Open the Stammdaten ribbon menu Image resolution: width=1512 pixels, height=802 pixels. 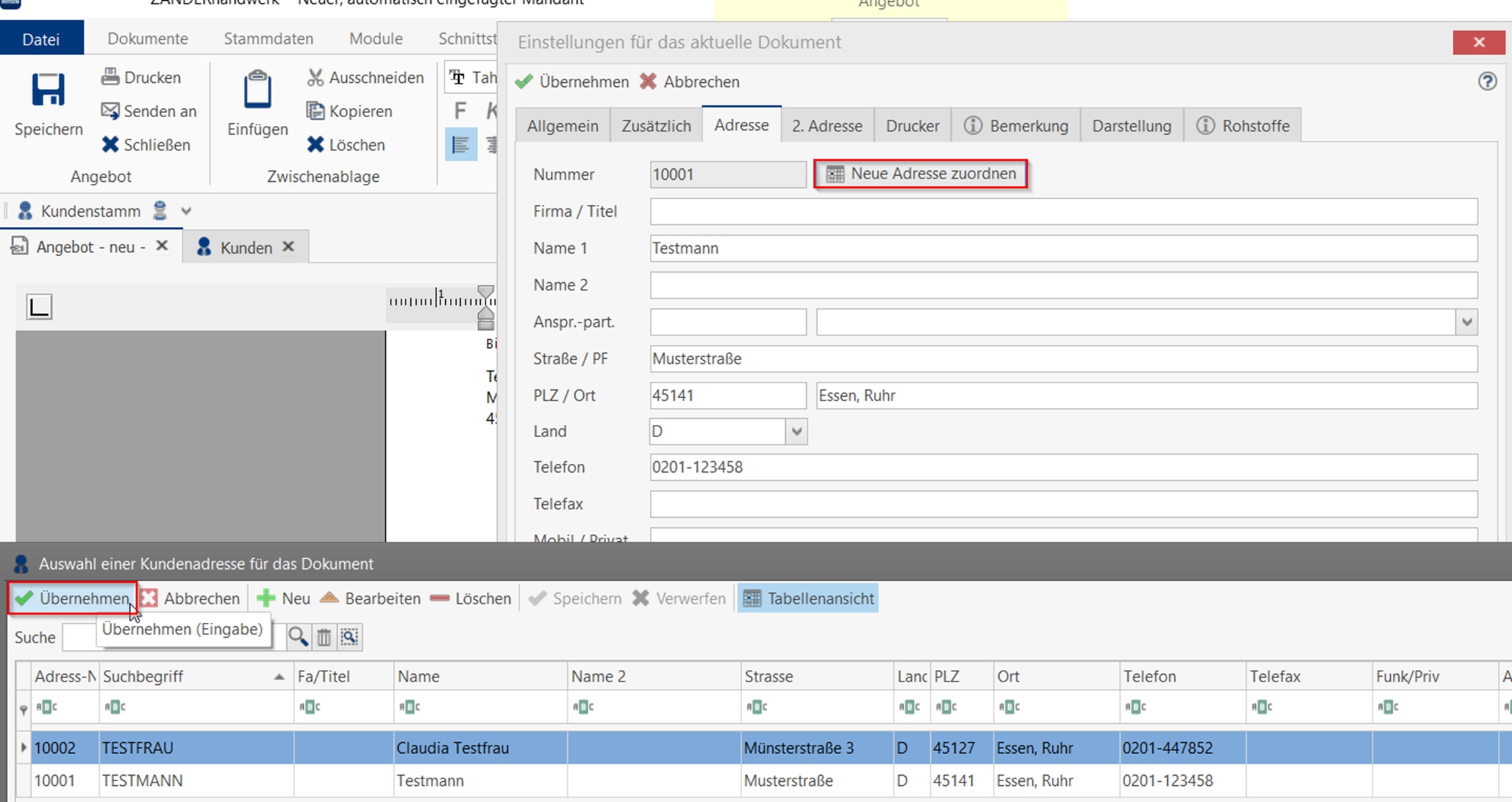tap(268, 38)
